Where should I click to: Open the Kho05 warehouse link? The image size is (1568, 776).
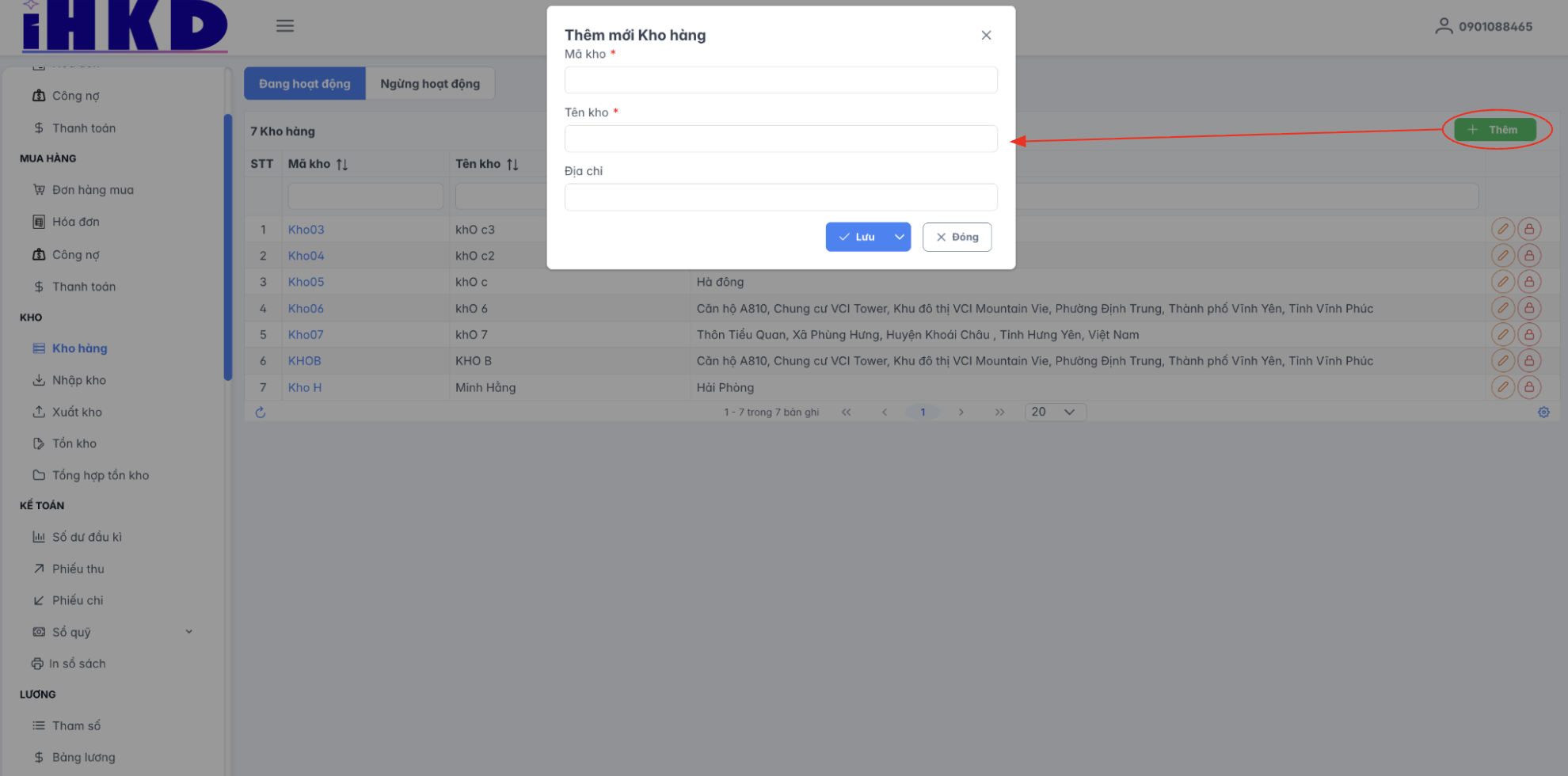306,282
